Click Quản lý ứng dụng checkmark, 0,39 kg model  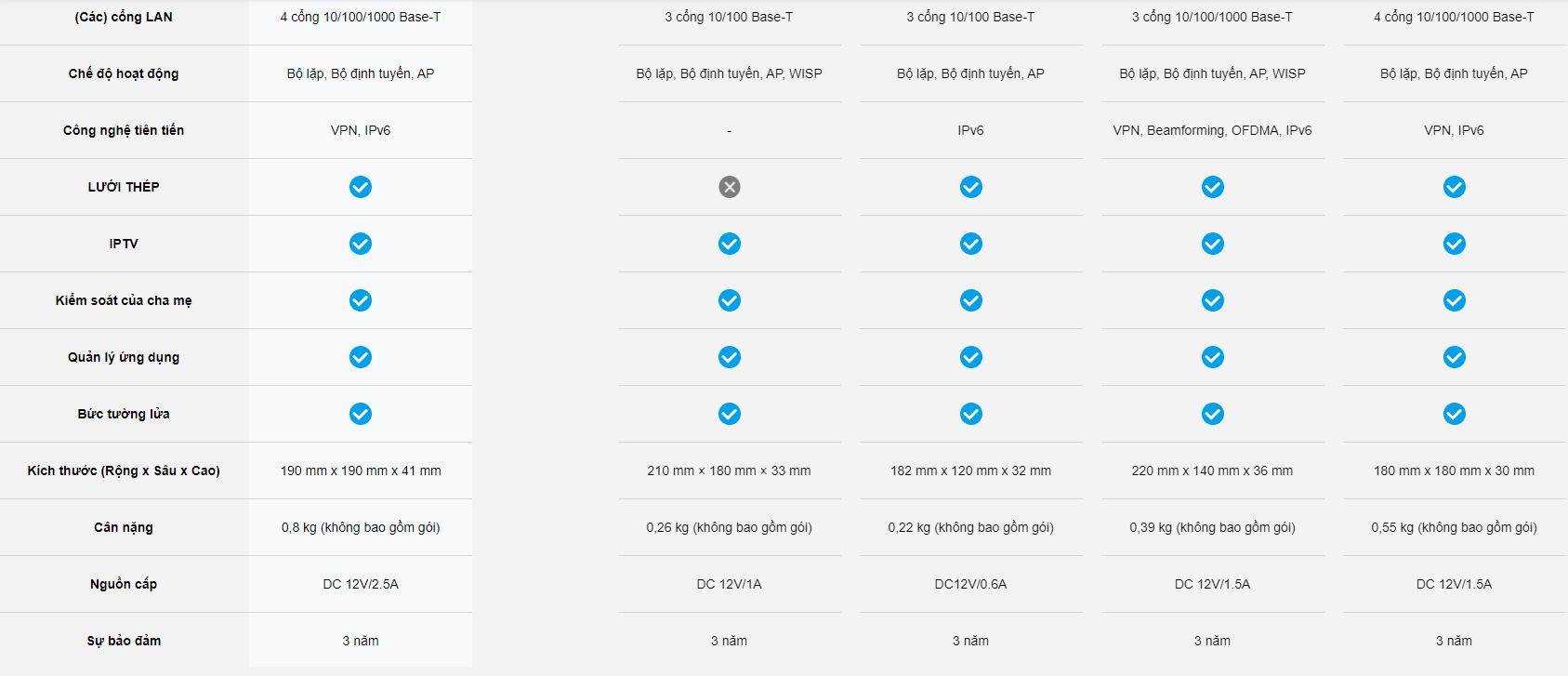click(x=1213, y=357)
